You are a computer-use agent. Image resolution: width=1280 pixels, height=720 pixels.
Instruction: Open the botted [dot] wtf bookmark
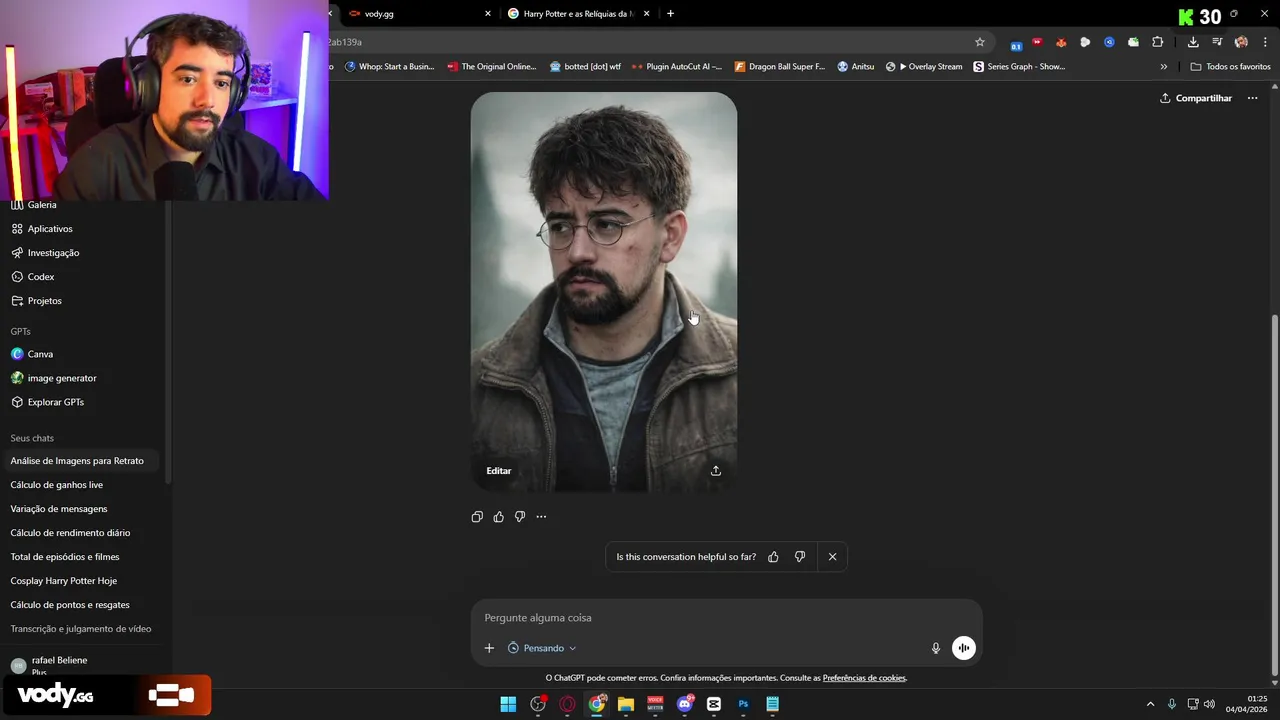click(585, 67)
